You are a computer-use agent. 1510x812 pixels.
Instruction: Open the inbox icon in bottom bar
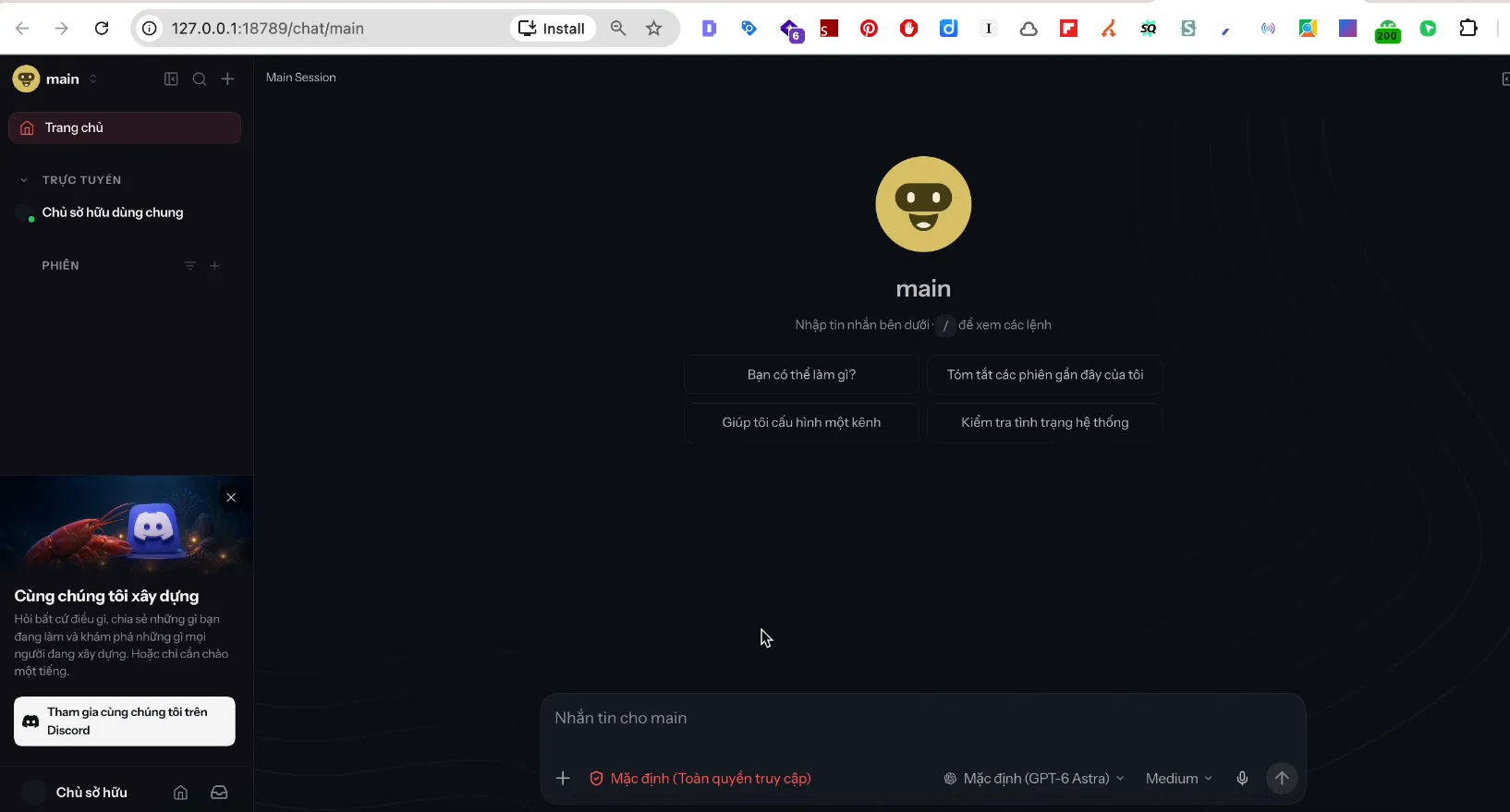[x=219, y=793]
